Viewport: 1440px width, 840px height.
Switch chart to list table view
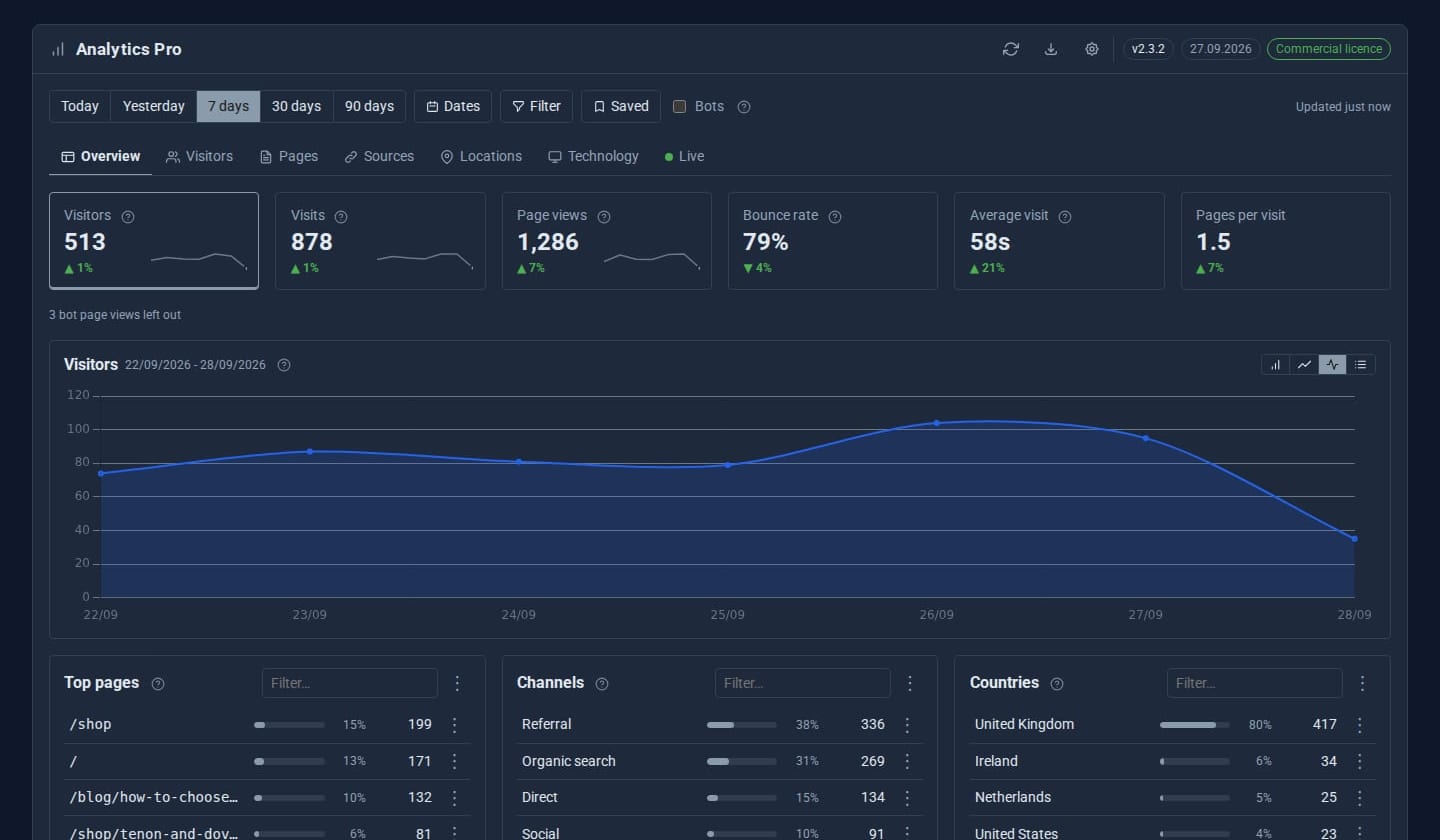[x=1361, y=365]
